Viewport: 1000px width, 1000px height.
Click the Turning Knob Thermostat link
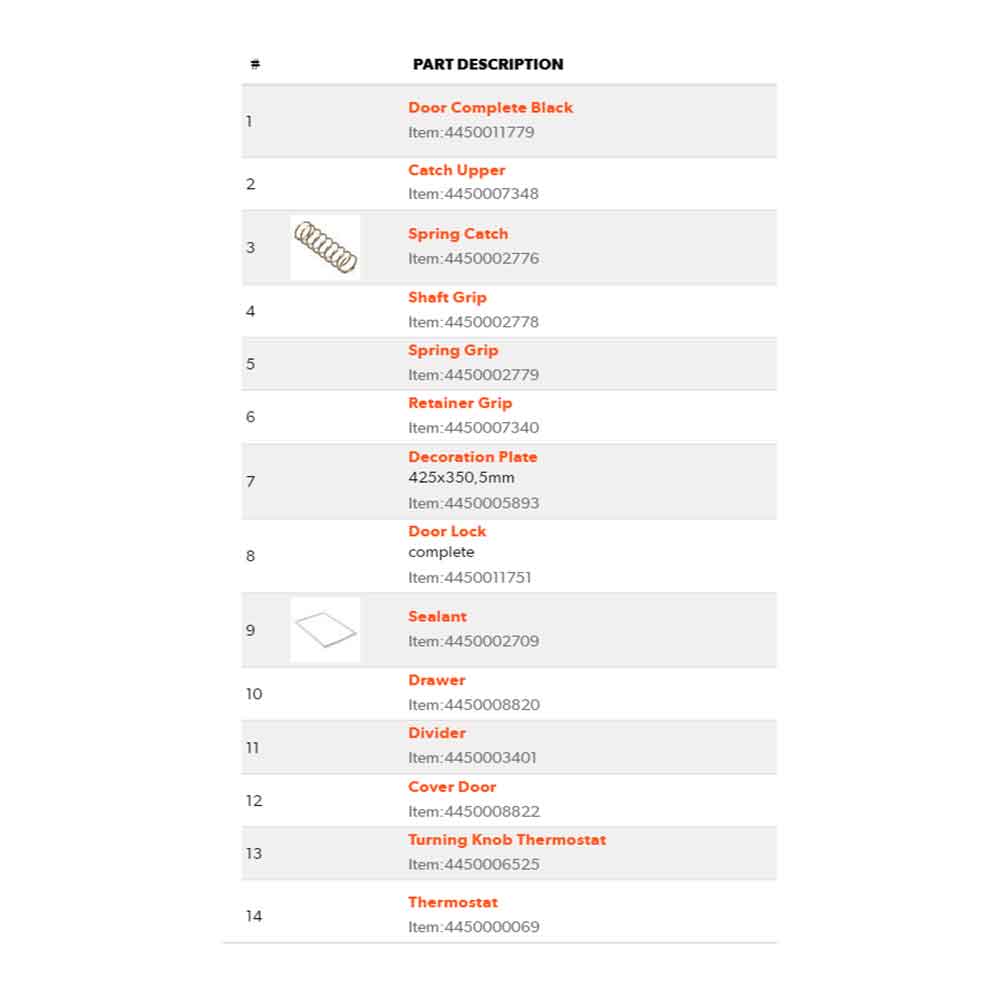pos(506,840)
